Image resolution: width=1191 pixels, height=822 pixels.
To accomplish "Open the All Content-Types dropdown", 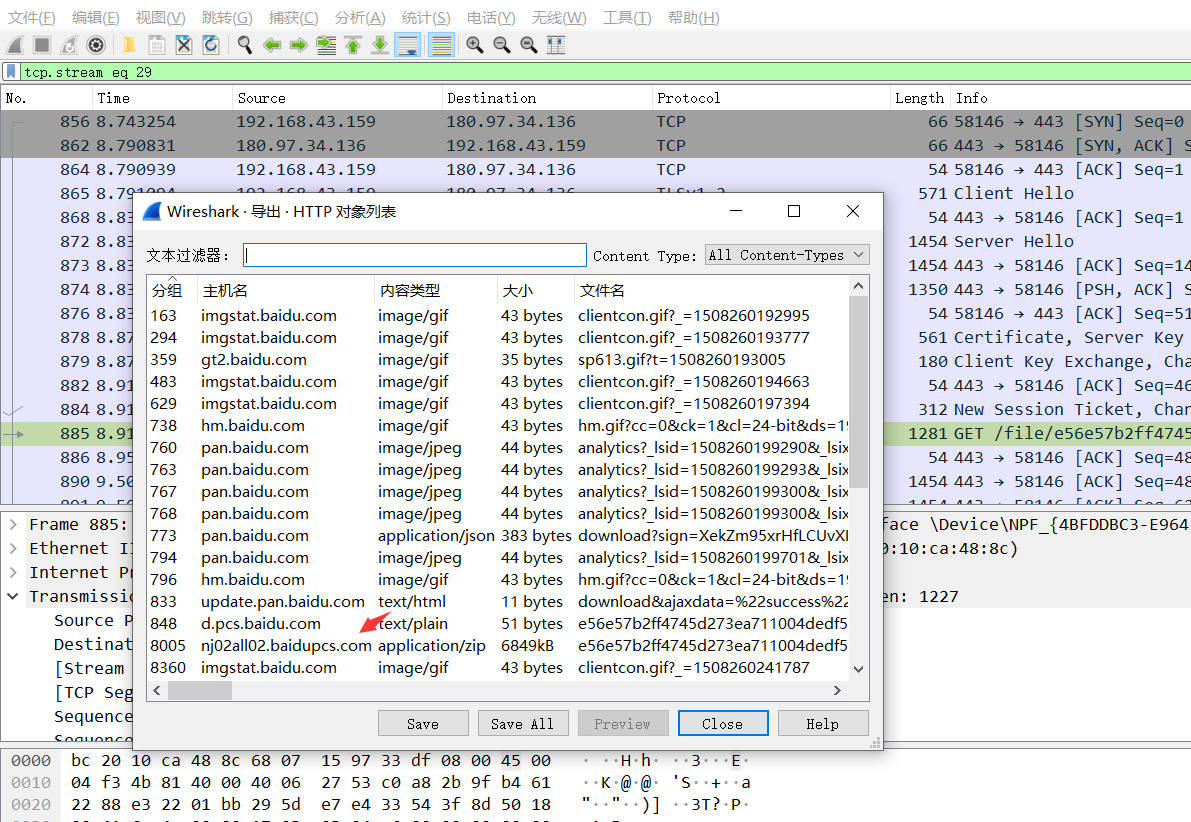I will click(787, 255).
